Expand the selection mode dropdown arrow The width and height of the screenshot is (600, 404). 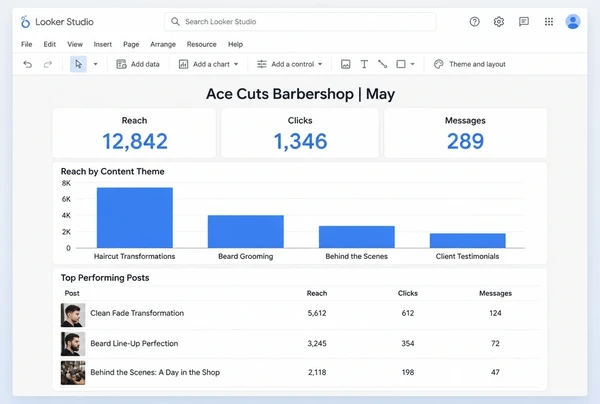tap(96, 64)
